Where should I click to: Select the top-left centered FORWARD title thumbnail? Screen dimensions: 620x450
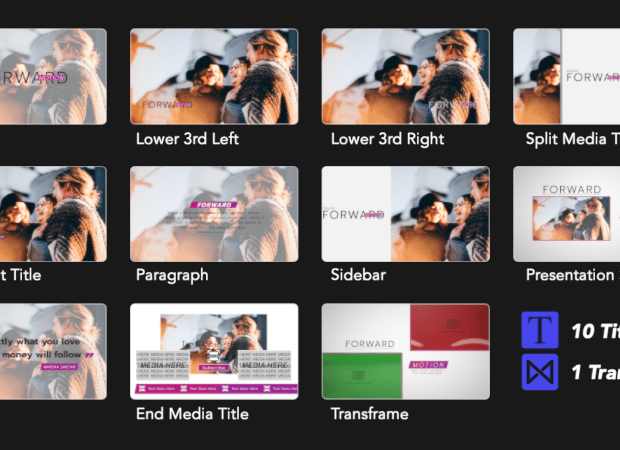click(x=53, y=76)
